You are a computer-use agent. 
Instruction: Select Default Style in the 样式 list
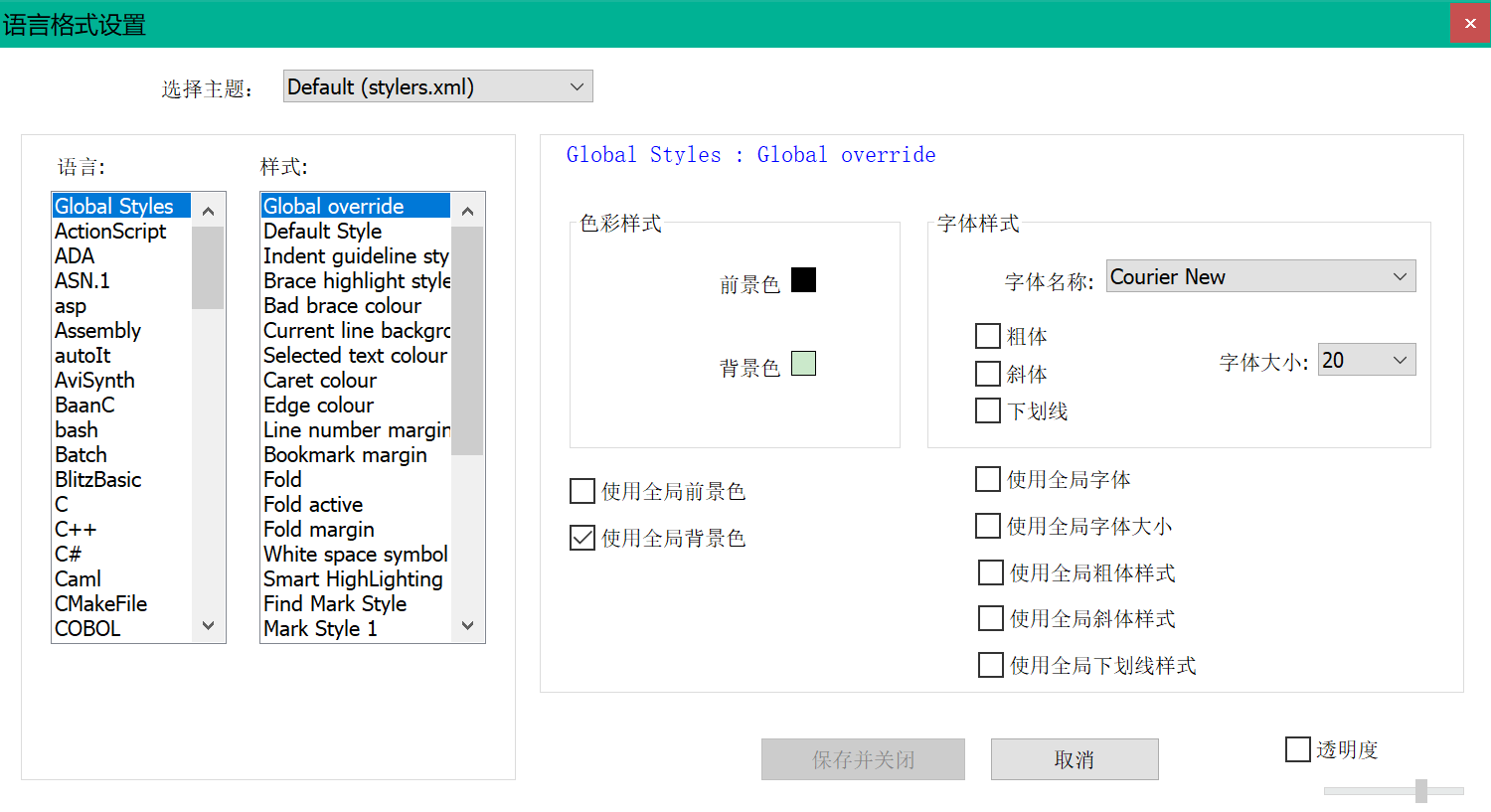(x=322, y=231)
